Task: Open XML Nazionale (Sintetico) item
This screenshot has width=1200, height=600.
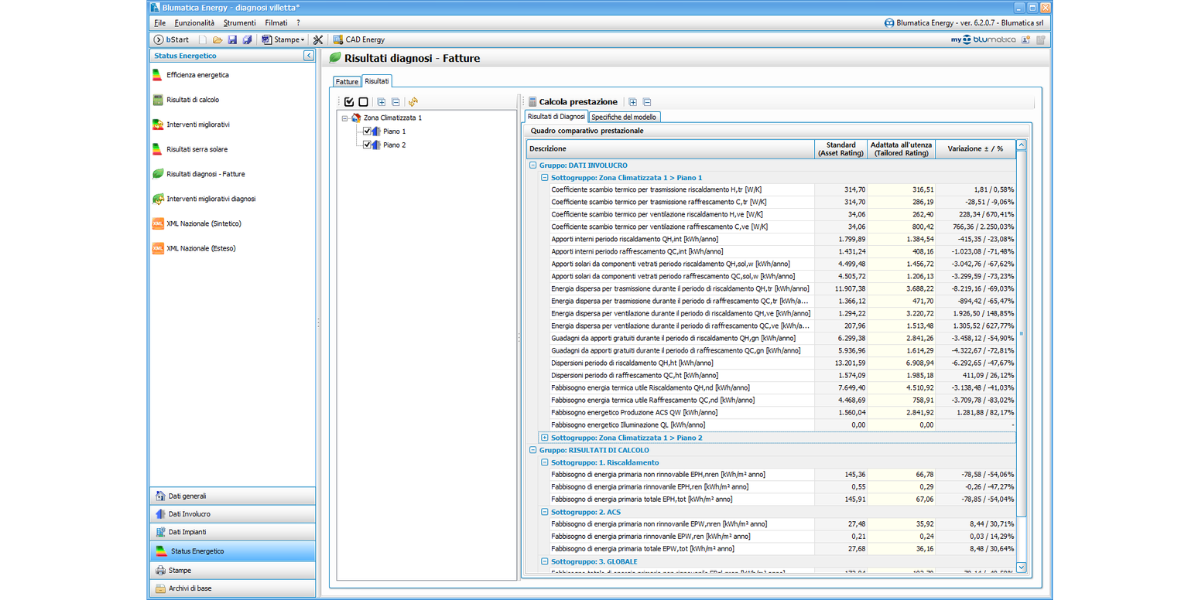Action: click(x=203, y=224)
